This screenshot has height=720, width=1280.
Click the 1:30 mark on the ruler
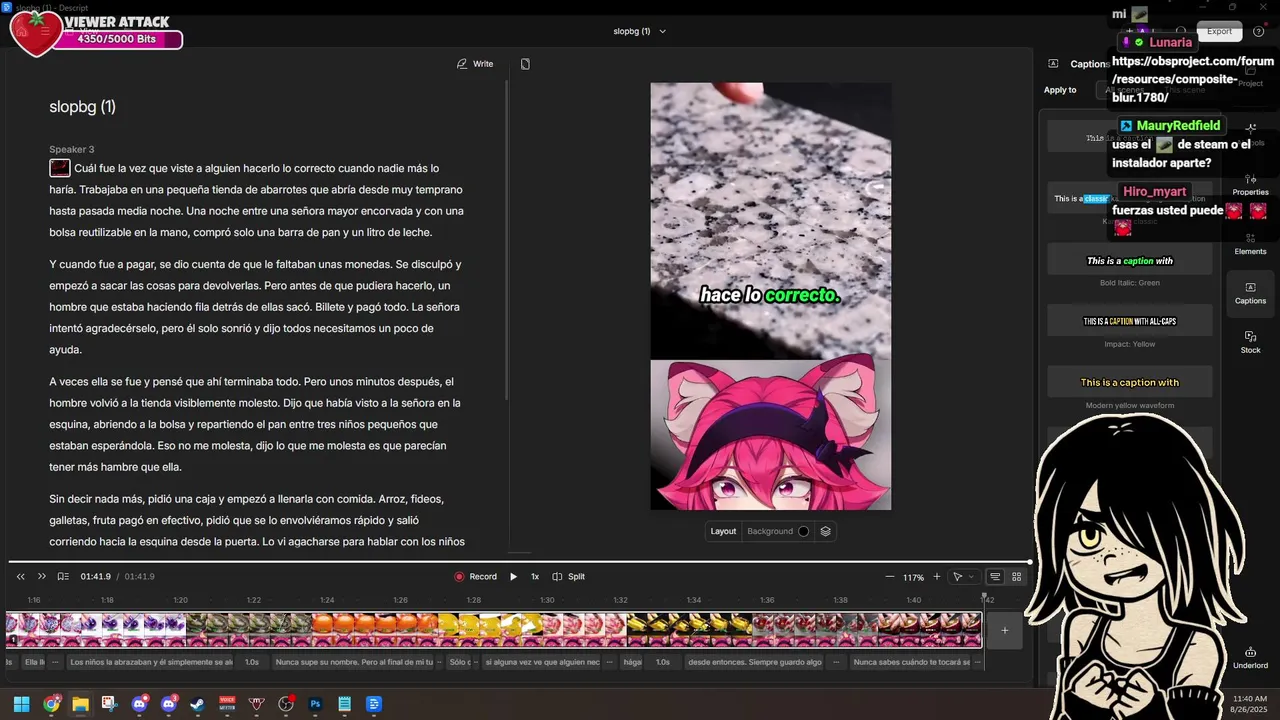pos(547,600)
